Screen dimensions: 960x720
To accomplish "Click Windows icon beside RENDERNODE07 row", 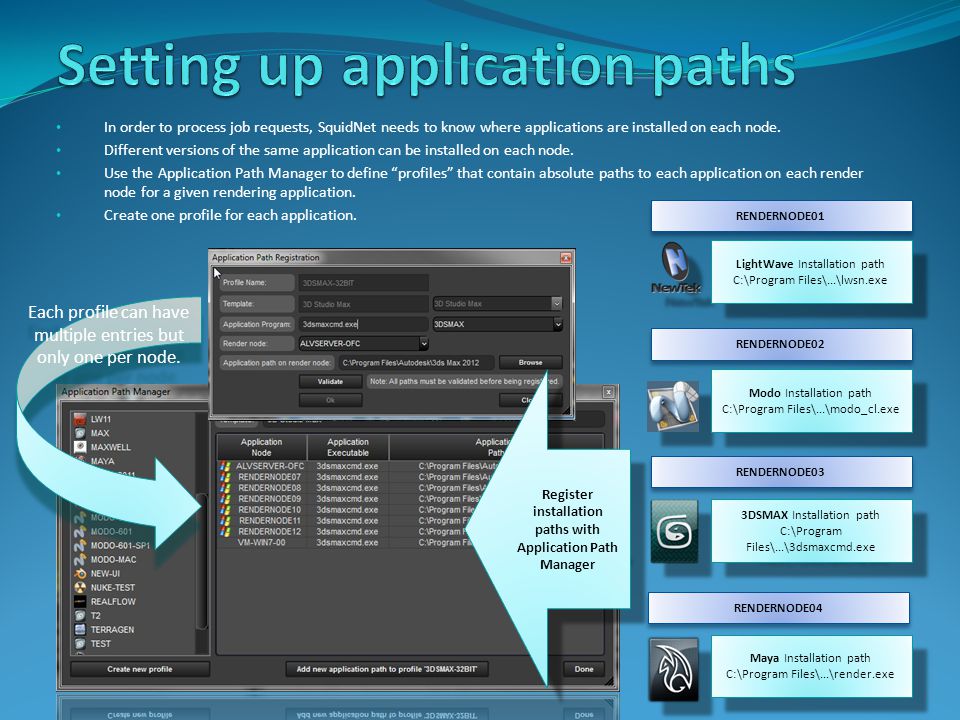I will click(225, 477).
